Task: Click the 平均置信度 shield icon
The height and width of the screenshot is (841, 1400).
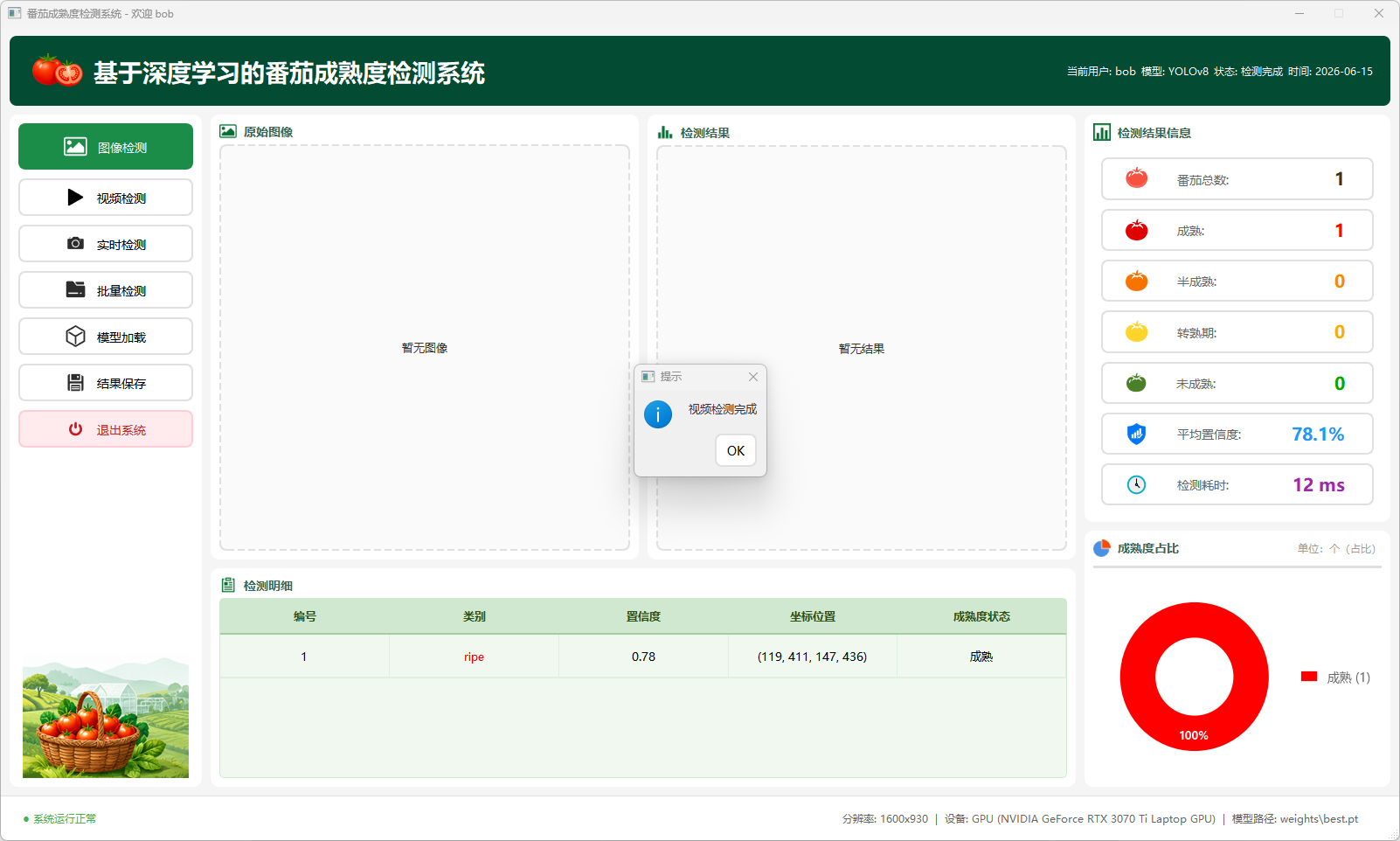Action: coord(1136,434)
